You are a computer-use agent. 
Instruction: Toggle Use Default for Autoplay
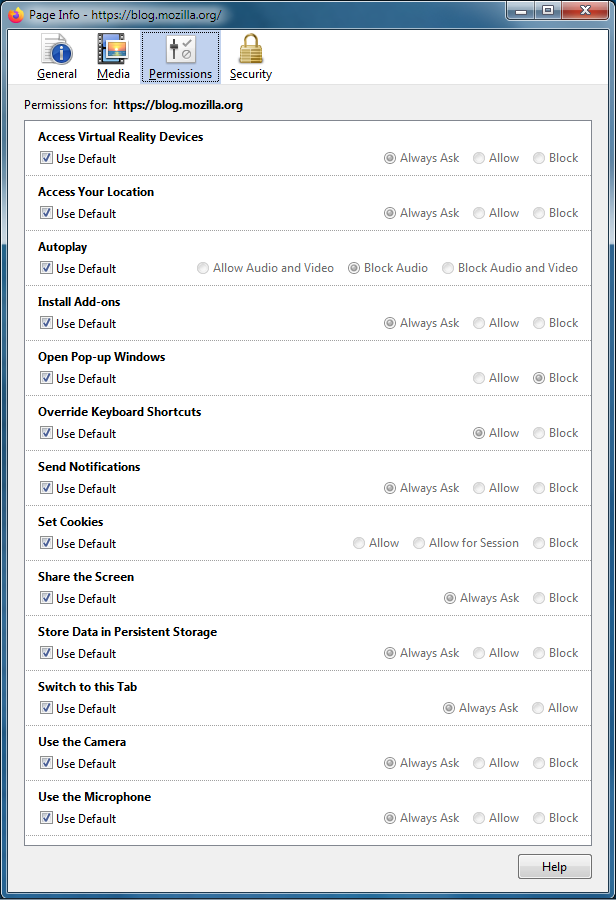point(46,268)
